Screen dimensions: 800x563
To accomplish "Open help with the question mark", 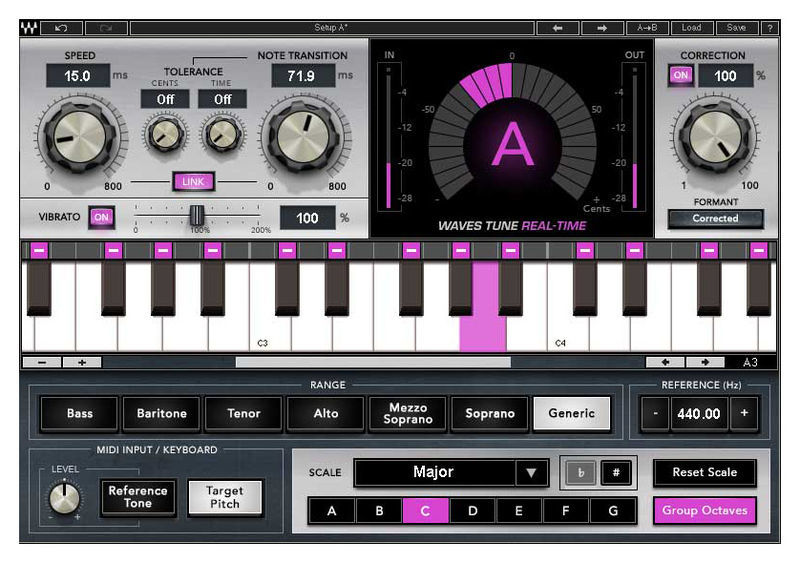I will point(770,28).
